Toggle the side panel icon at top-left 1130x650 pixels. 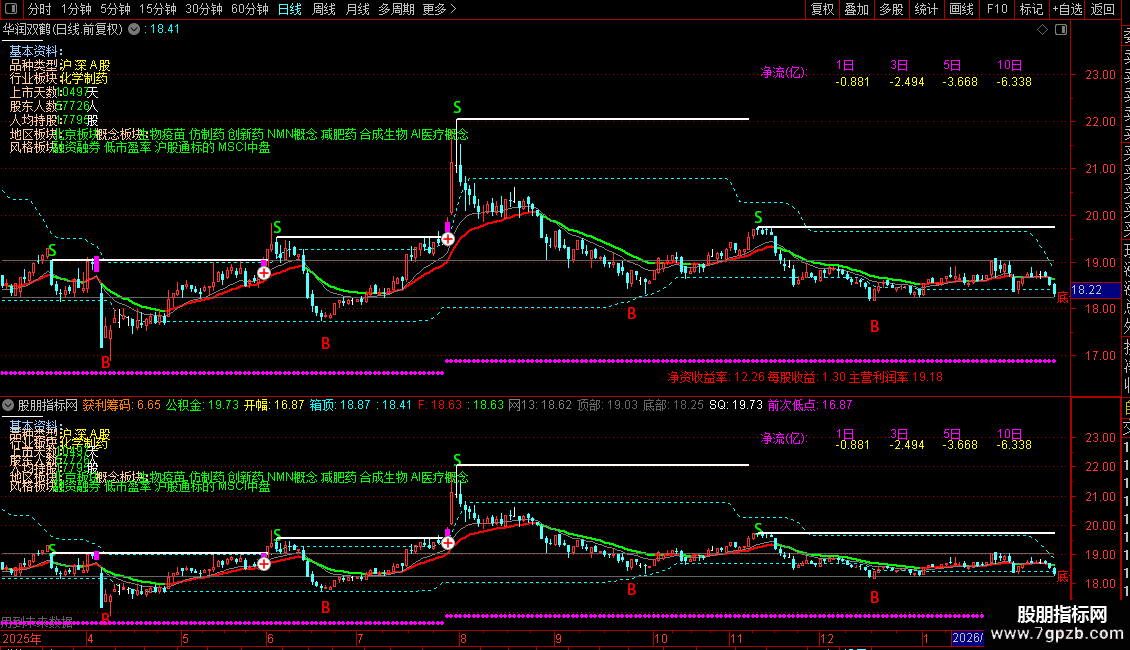[x=11, y=9]
